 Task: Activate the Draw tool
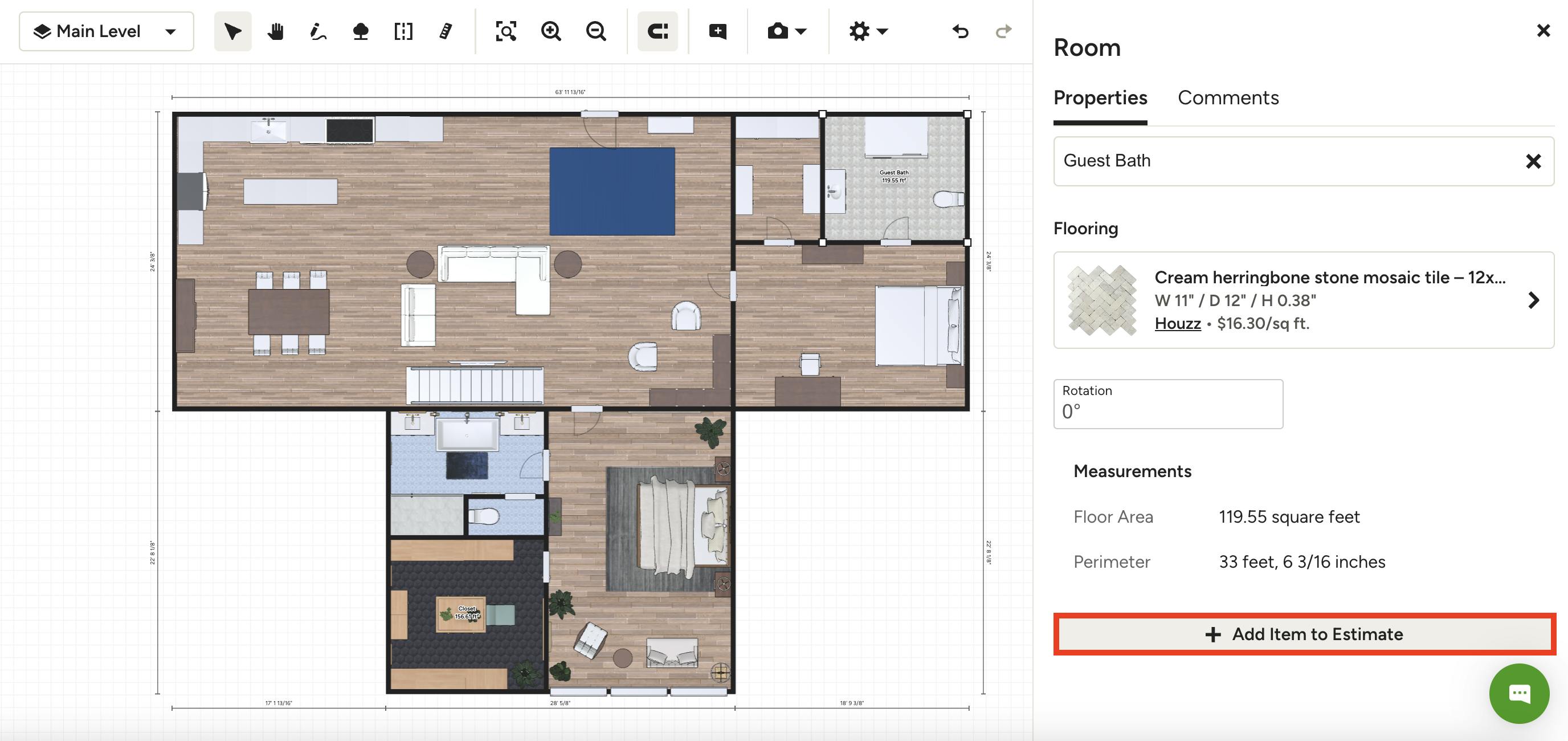tap(317, 31)
